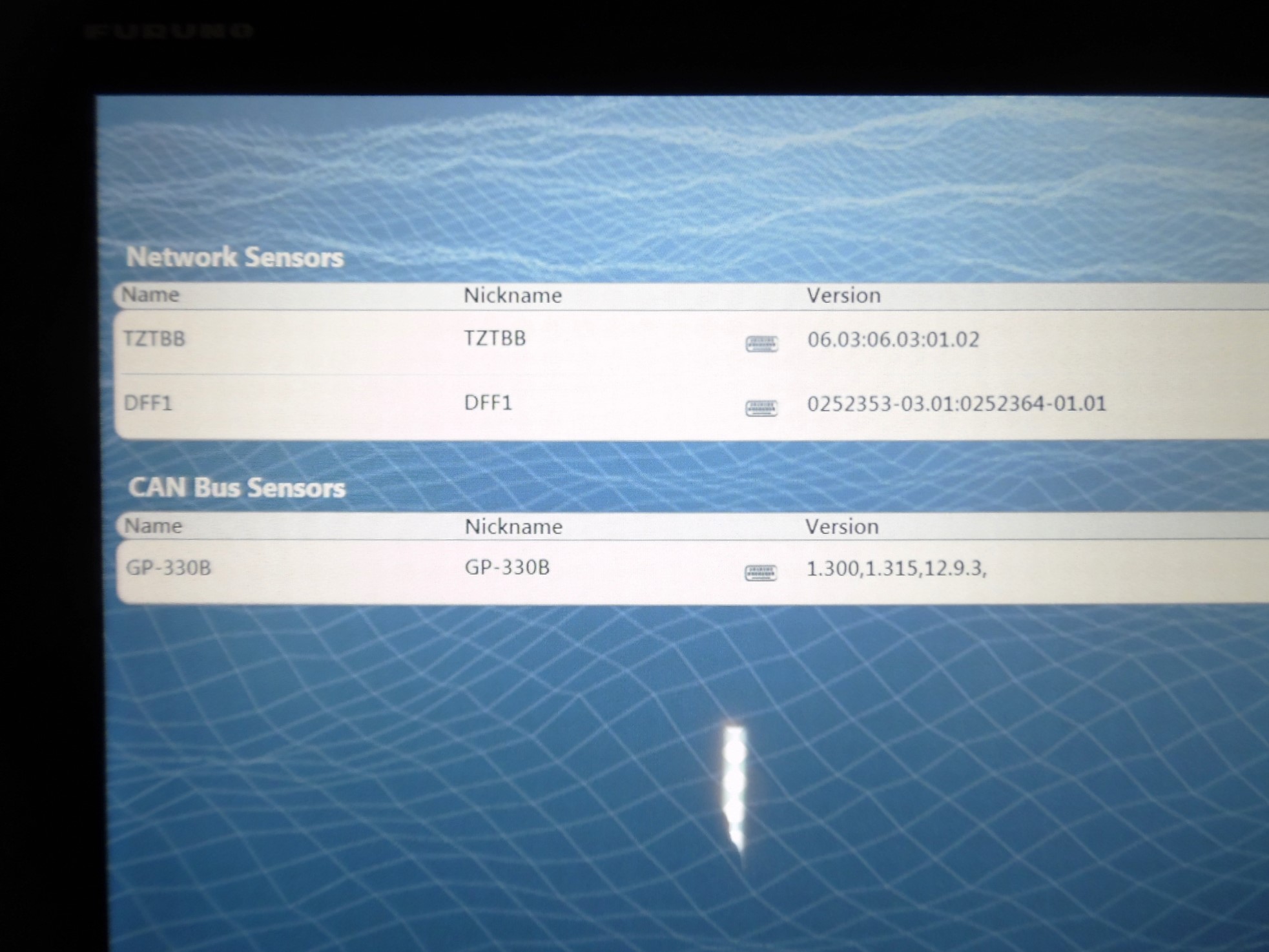Click Nickname header in Network Sensors table
Image resolution: width=1269 pixels, height=952 pixels.
click(x=513, y=296)
